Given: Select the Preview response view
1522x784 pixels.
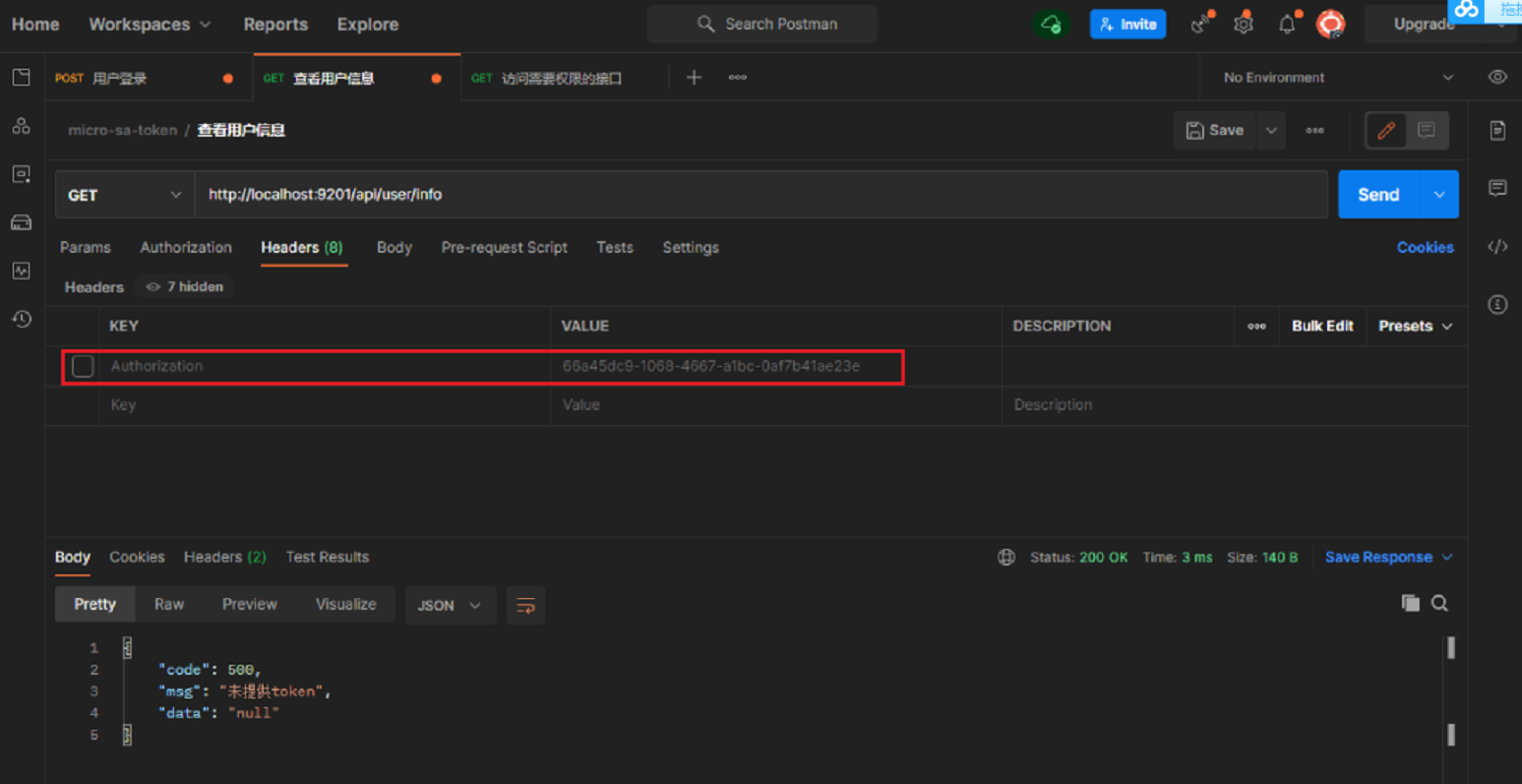Looking at the screenshot, I should click(250, 604).
